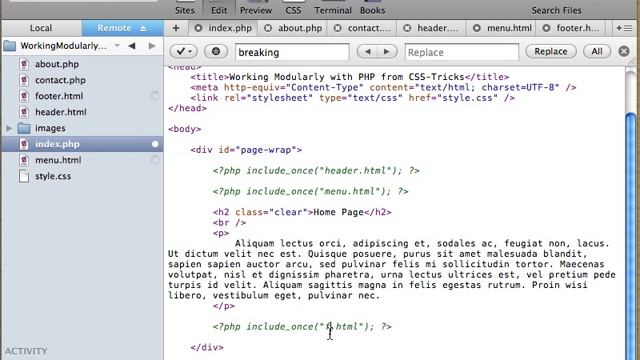Click the Replace button
Image resolution: width=640 pixels, height=360 pixels.
coord(551,51)
